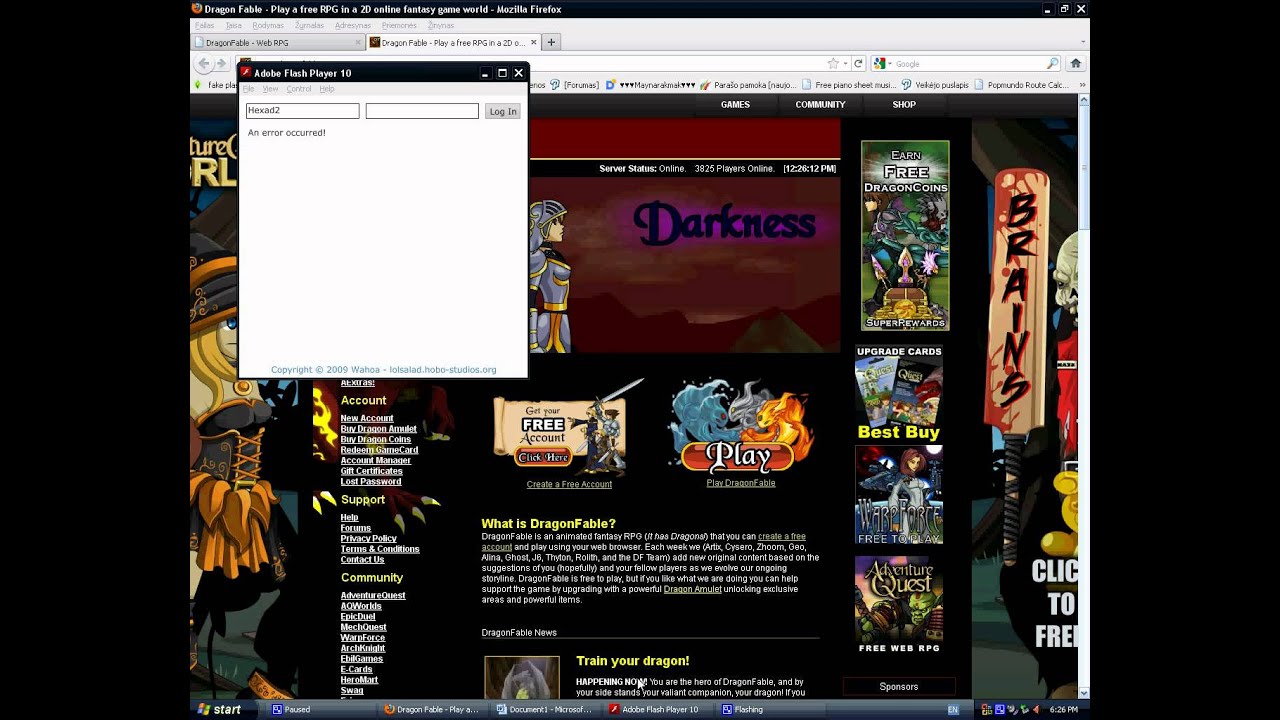This screenshot has width=1280, height=720.
Task: Click 'Redeem GameCard' sidebar link
Action: (379, 450)
